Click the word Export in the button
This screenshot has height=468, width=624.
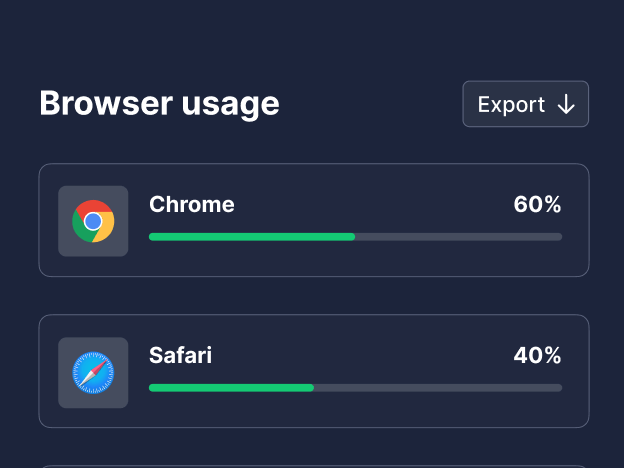(511, 105)
